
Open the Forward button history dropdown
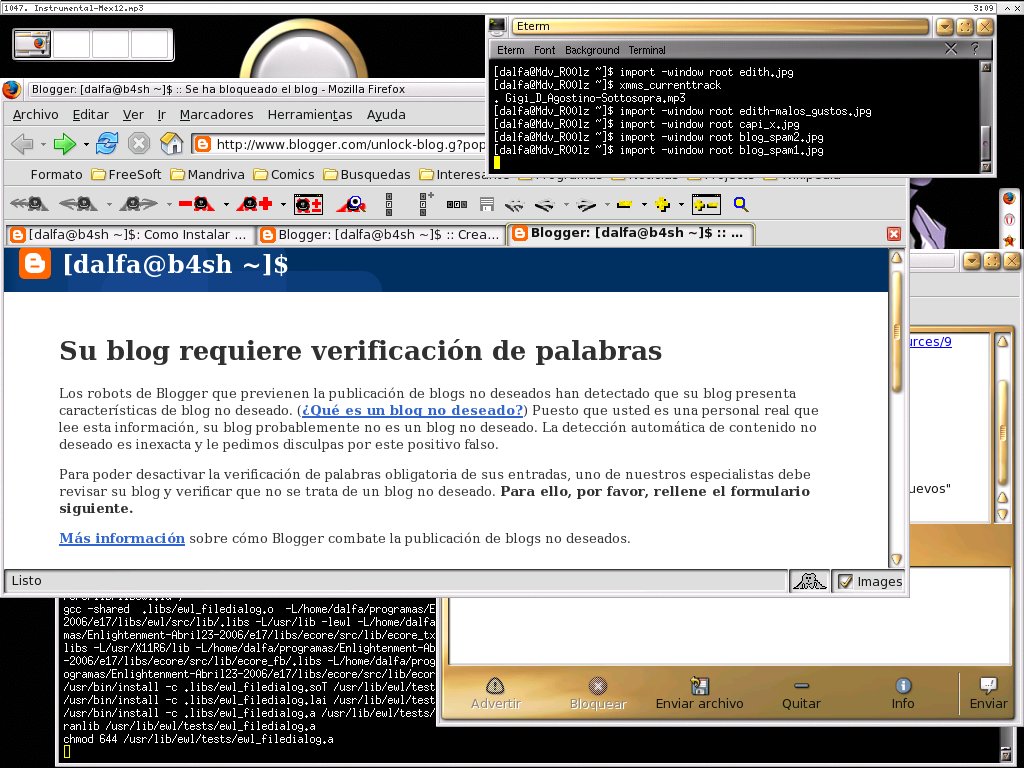(86, 144)
